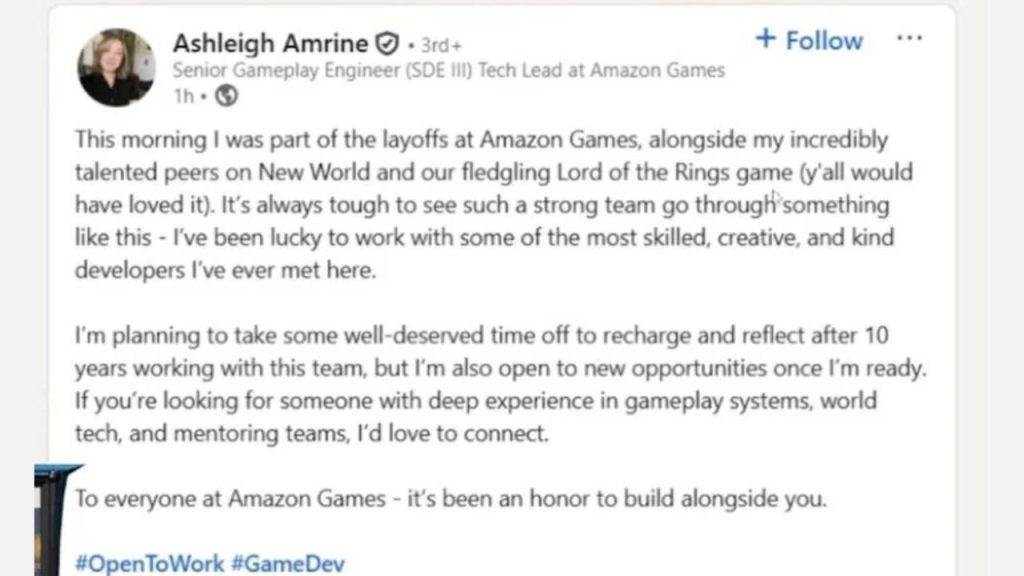This screenshot has height=576, width=1024.
Task: Open the three-dot overflow menu on the post
Action: 910,36
